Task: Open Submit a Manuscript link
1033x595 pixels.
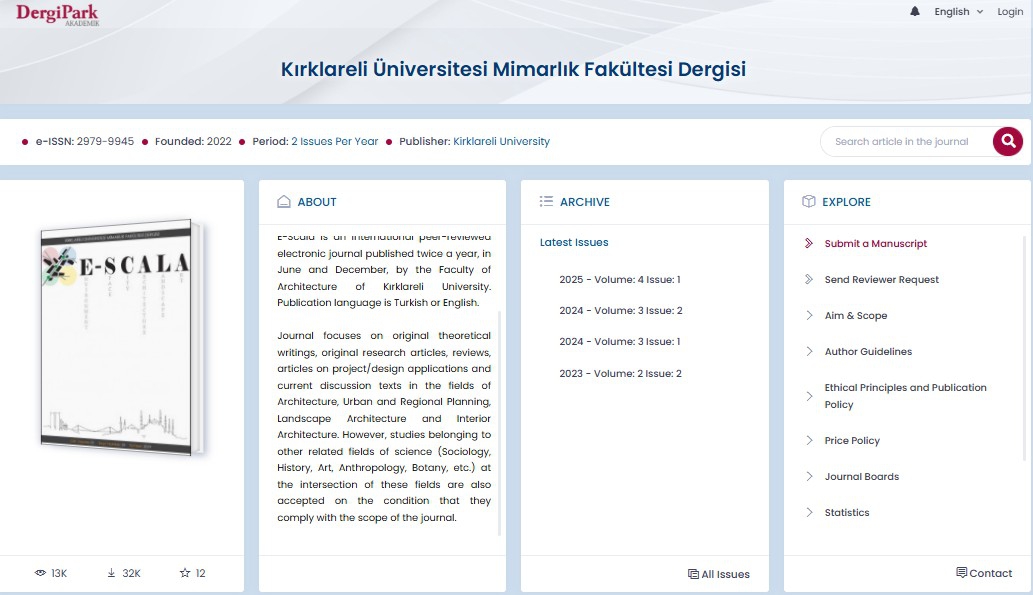Action: point(875,244)
